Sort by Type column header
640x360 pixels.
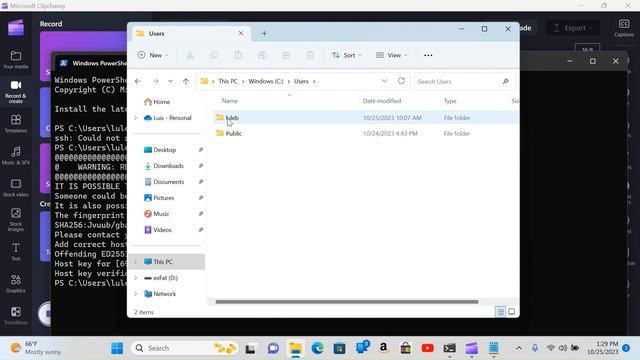point(450,101)
